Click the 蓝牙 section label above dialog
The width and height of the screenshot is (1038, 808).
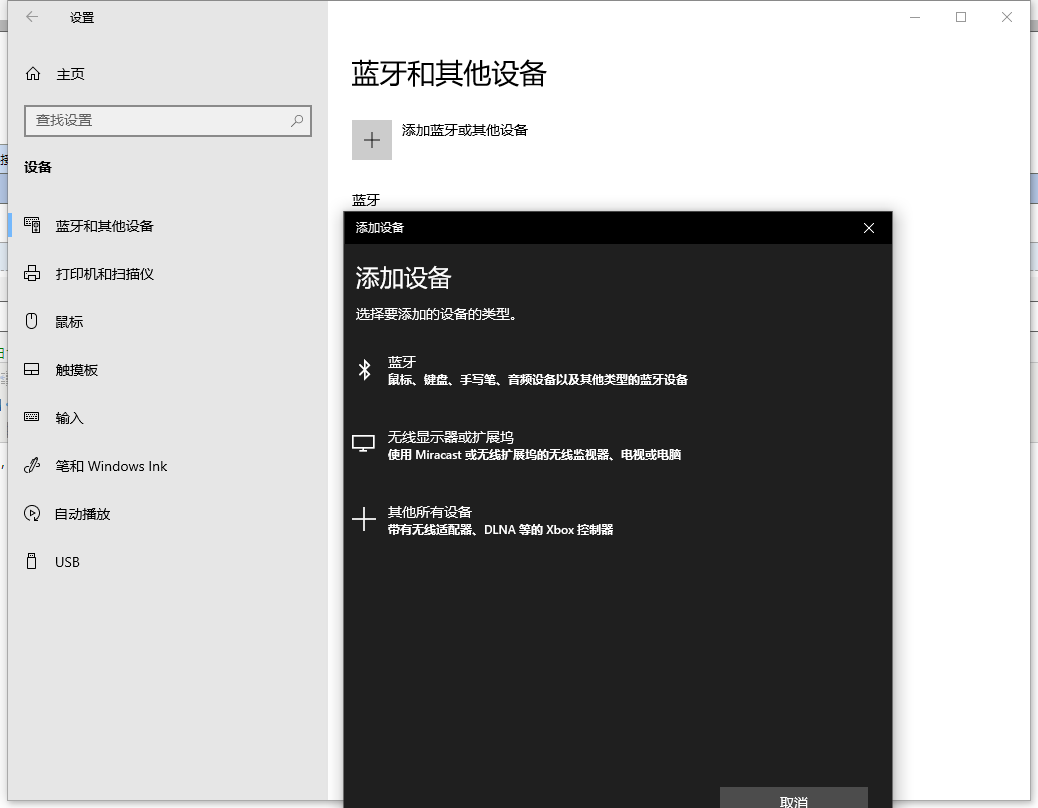366,200
